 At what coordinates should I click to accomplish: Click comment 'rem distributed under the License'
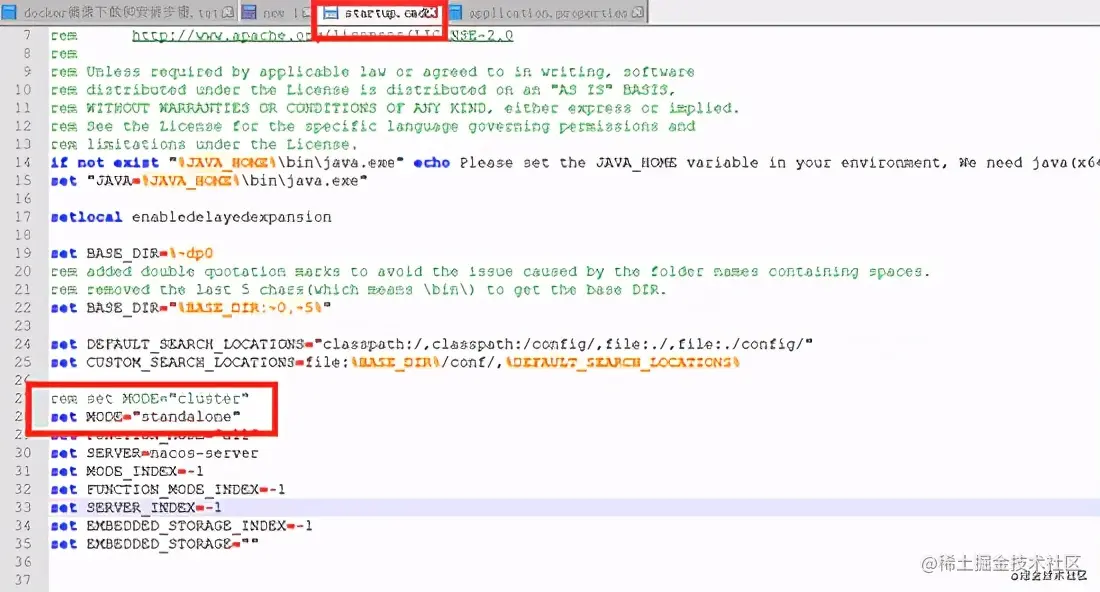pyautogui.click(x=363, y=90)
